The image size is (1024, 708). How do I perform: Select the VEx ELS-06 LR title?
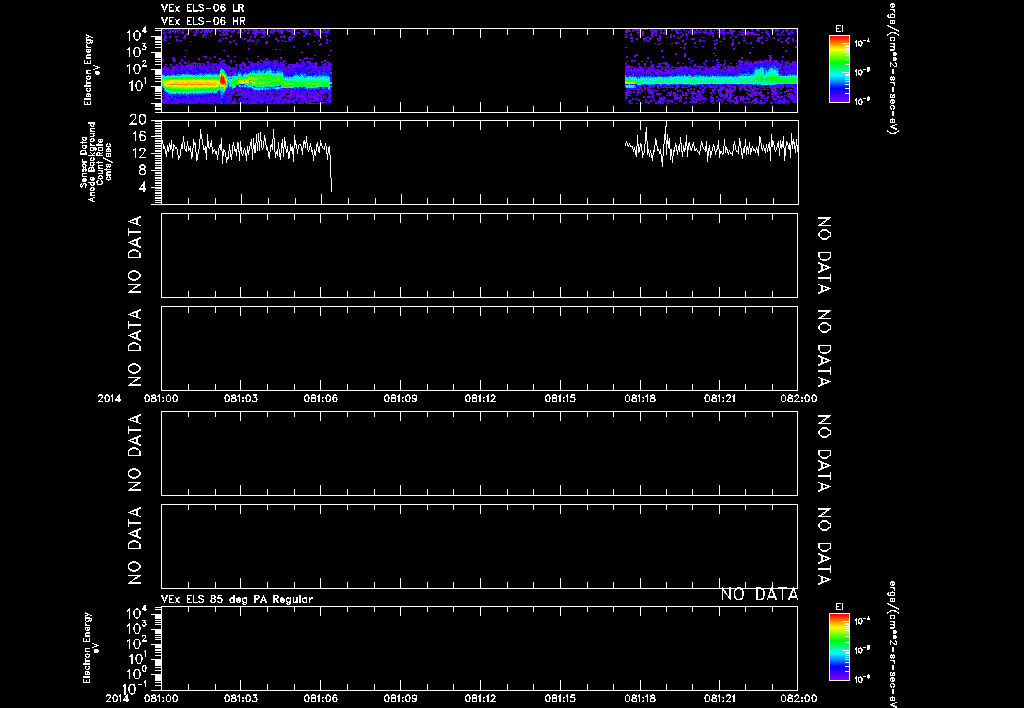[x=202, y=8]
